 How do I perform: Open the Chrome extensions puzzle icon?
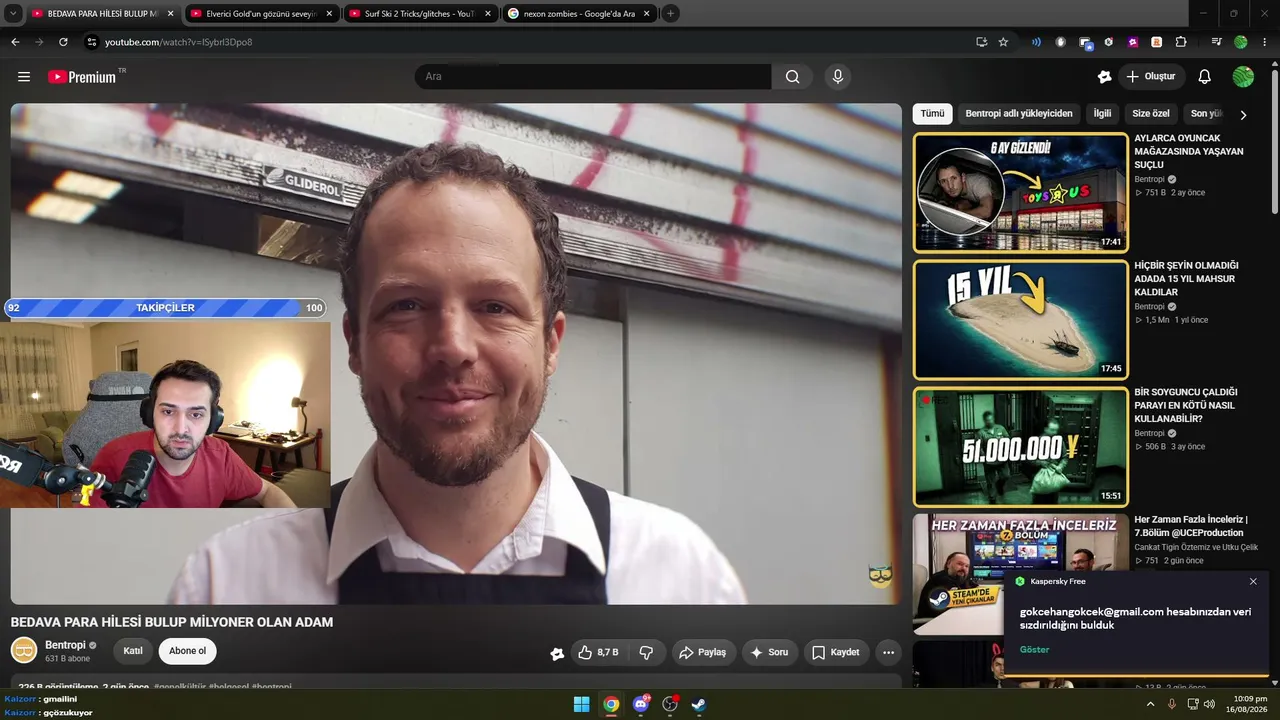[1181, 42]
